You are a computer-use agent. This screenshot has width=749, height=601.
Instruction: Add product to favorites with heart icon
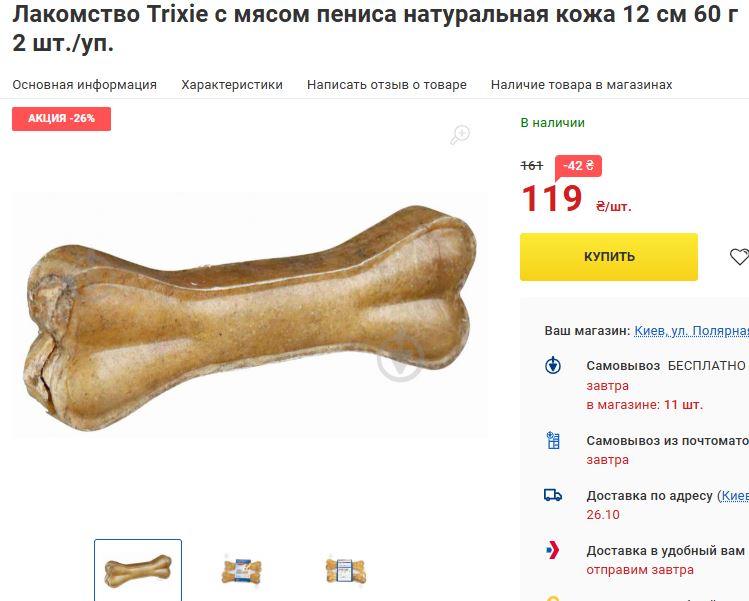pos(739,257)
